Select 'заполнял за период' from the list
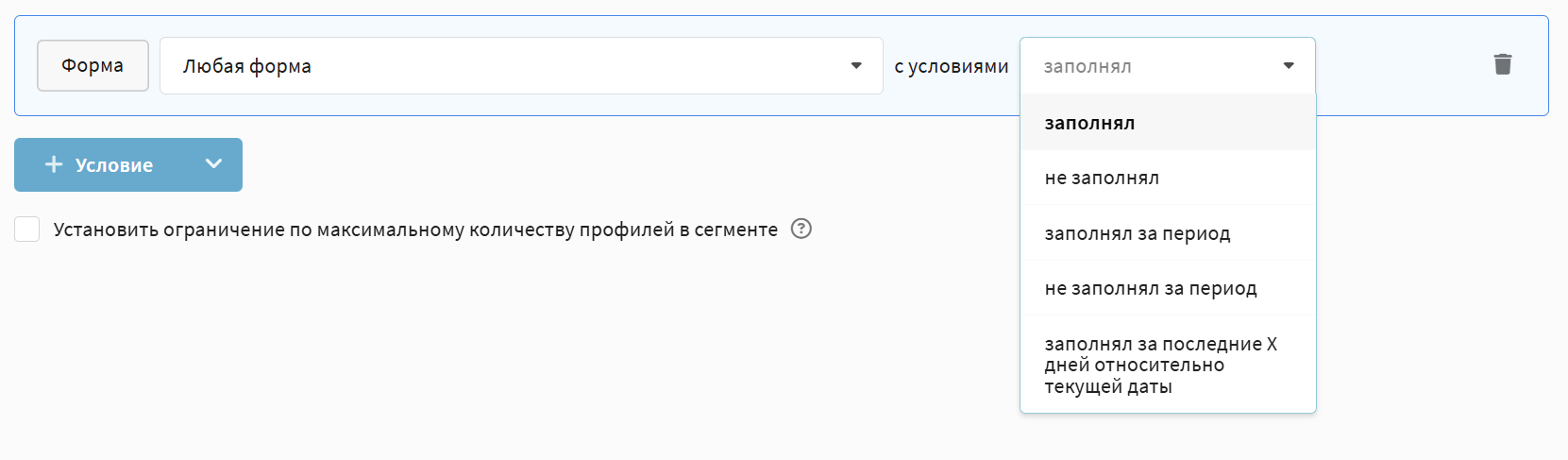 coord(1137,233)
